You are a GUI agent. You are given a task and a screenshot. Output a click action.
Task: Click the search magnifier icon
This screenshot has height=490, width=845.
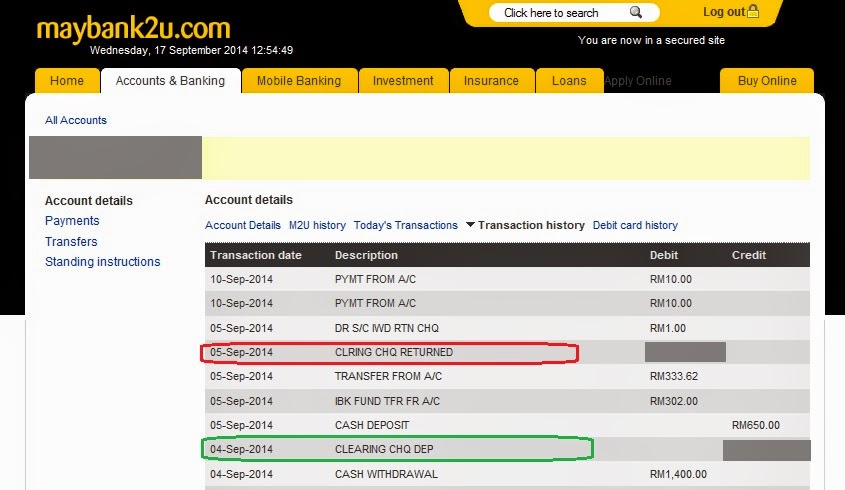[636, 12]
